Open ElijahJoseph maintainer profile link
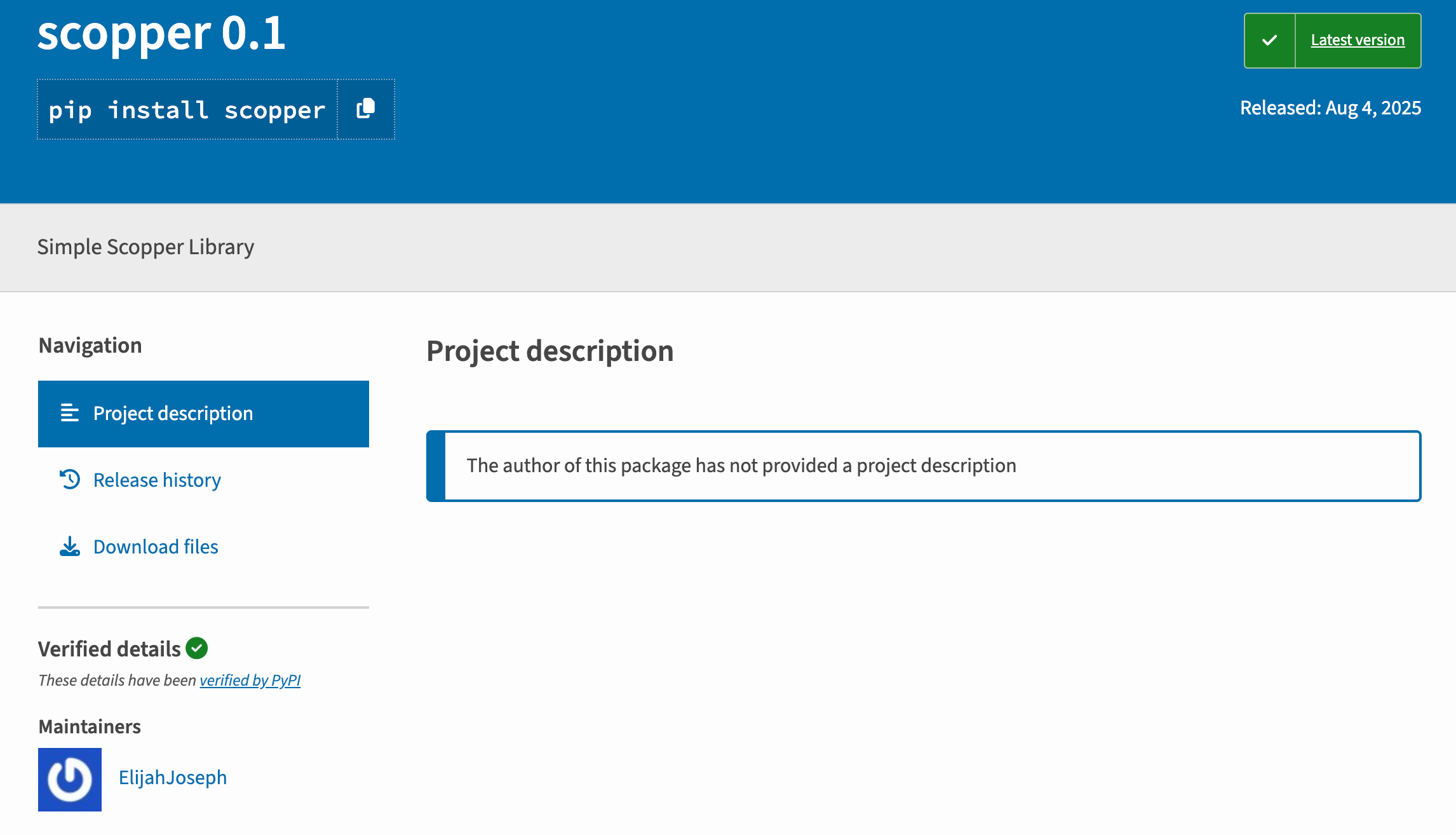Image resolution: width=1456 pixels, height=835 pixels. coord(173,777)
